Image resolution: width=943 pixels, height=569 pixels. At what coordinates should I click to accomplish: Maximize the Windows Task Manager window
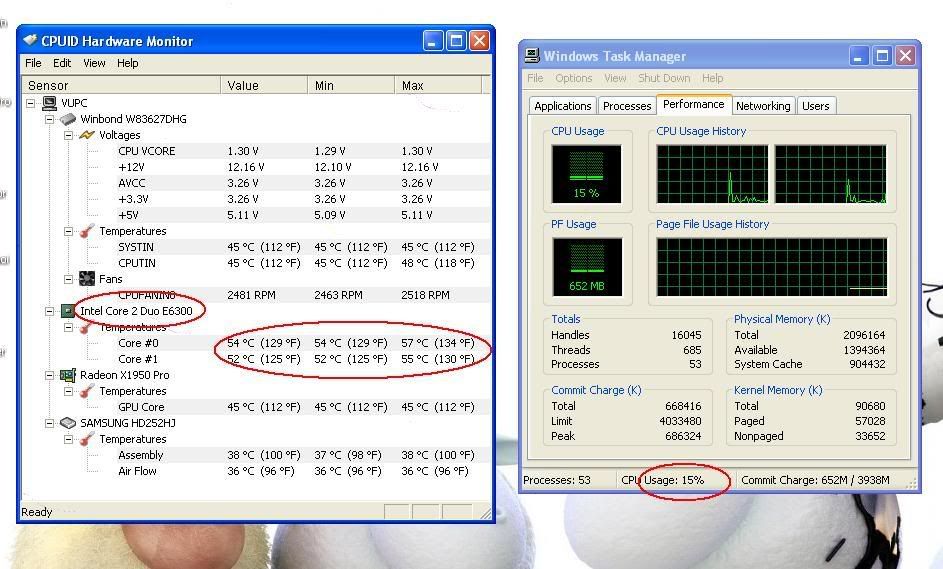[x=882, y=56]
